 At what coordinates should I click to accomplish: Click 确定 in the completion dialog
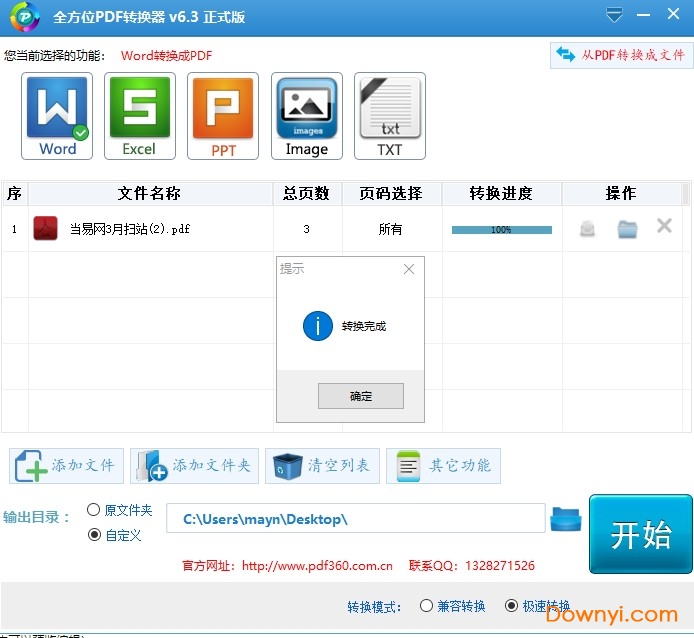click(361, 396)
